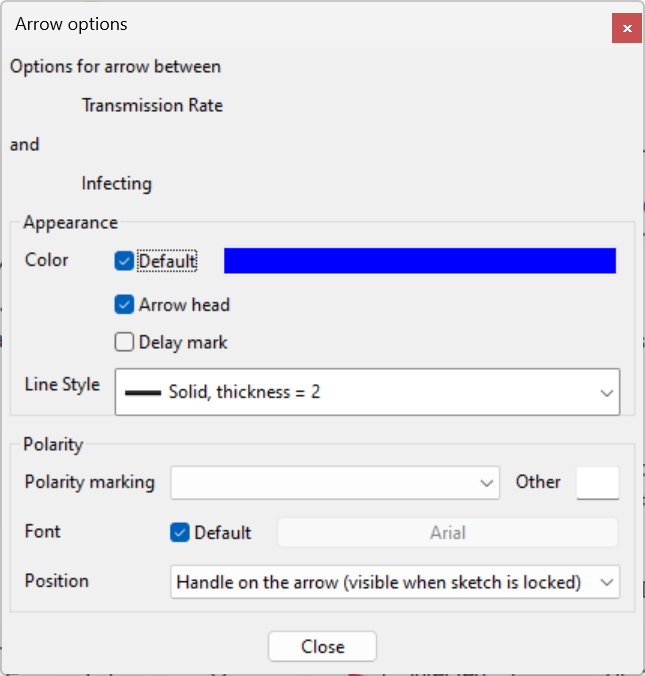
Task: Close the dialog with the red X
Action: [x=626, y=28]
